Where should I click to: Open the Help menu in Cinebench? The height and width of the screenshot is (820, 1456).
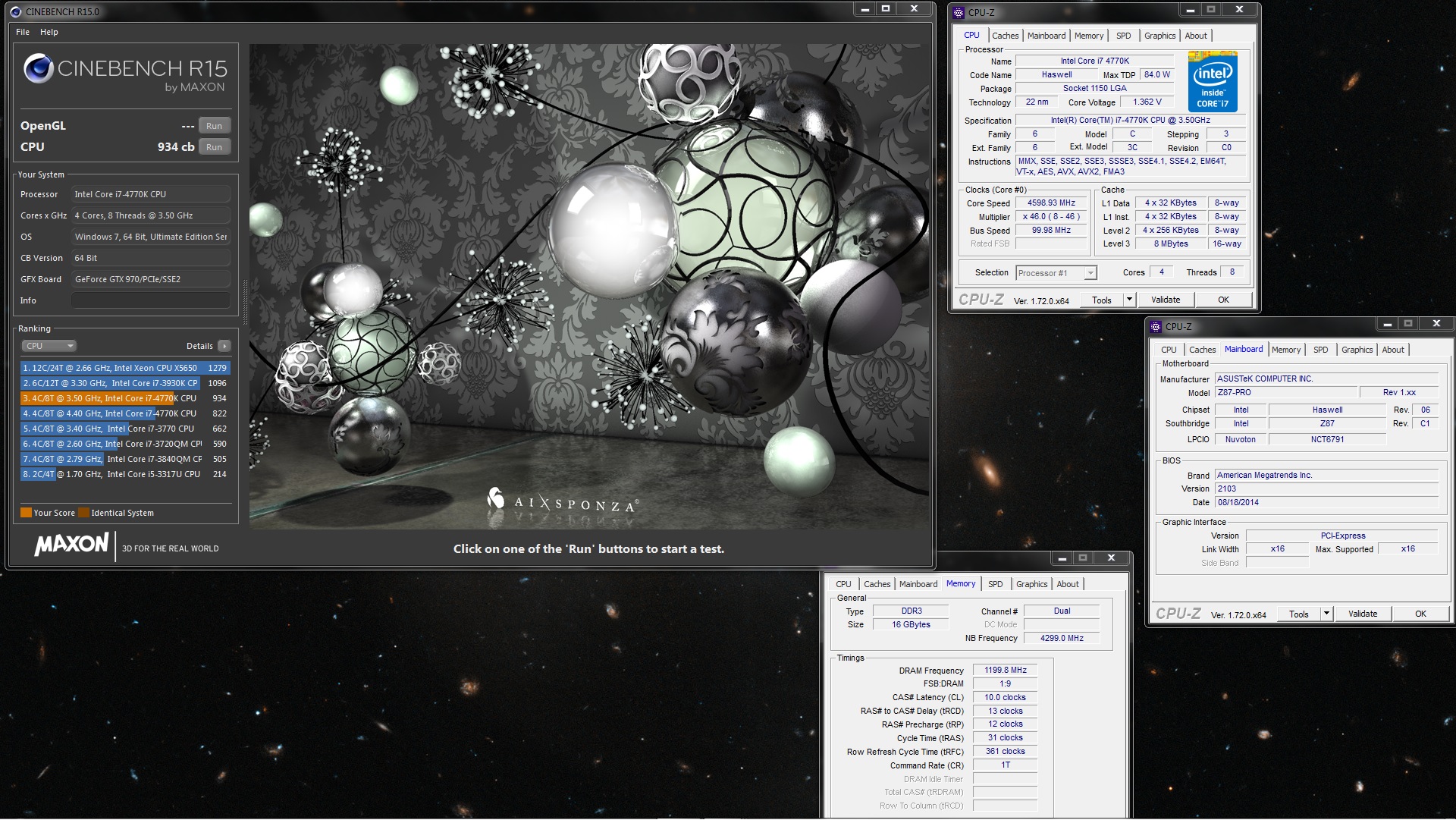[49, 32]
